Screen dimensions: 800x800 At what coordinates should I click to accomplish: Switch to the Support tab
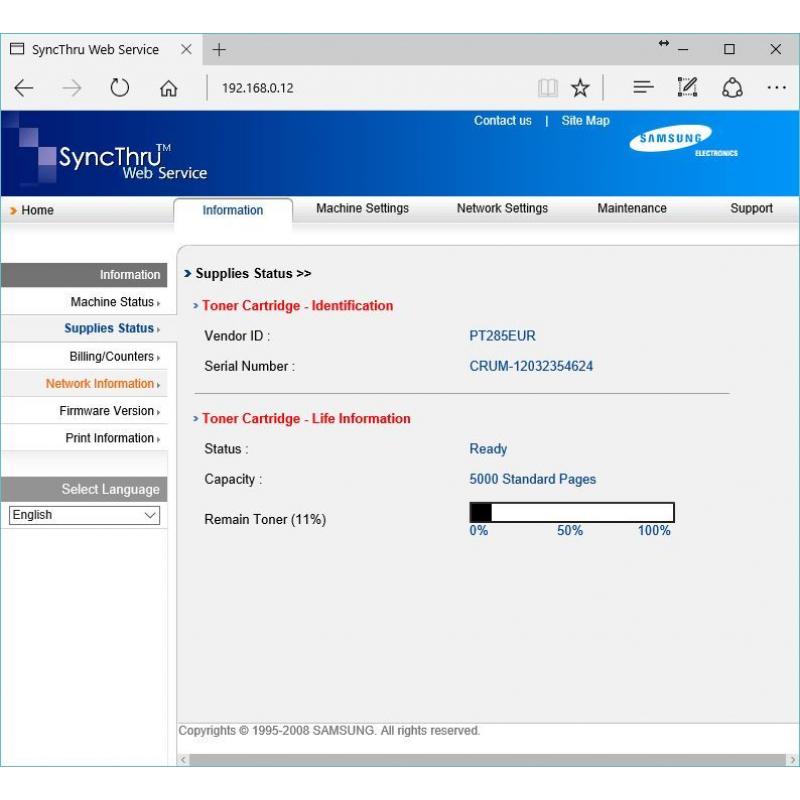click(x=751, y=208)
